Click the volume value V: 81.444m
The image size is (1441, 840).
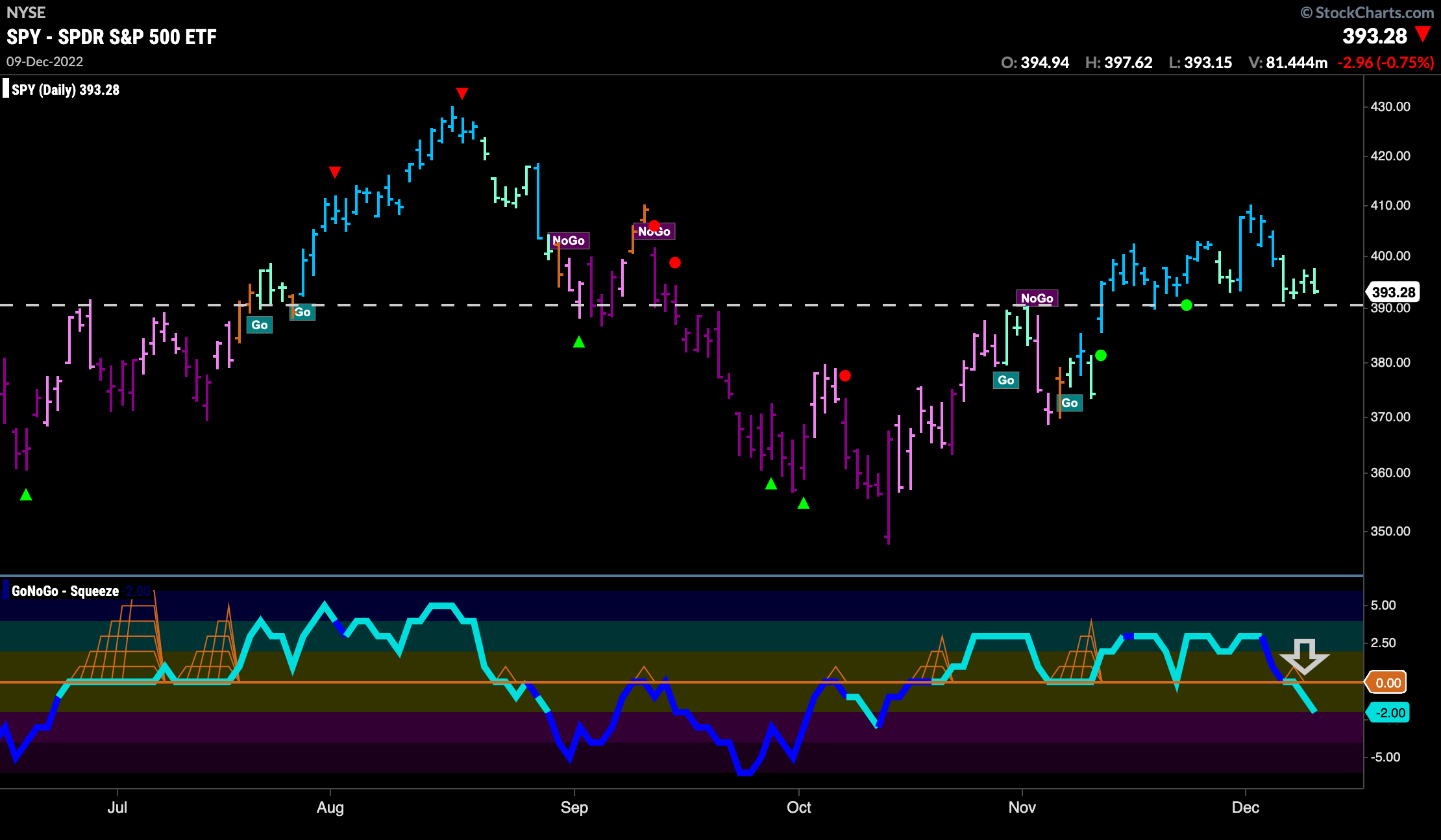(1288, 62)
